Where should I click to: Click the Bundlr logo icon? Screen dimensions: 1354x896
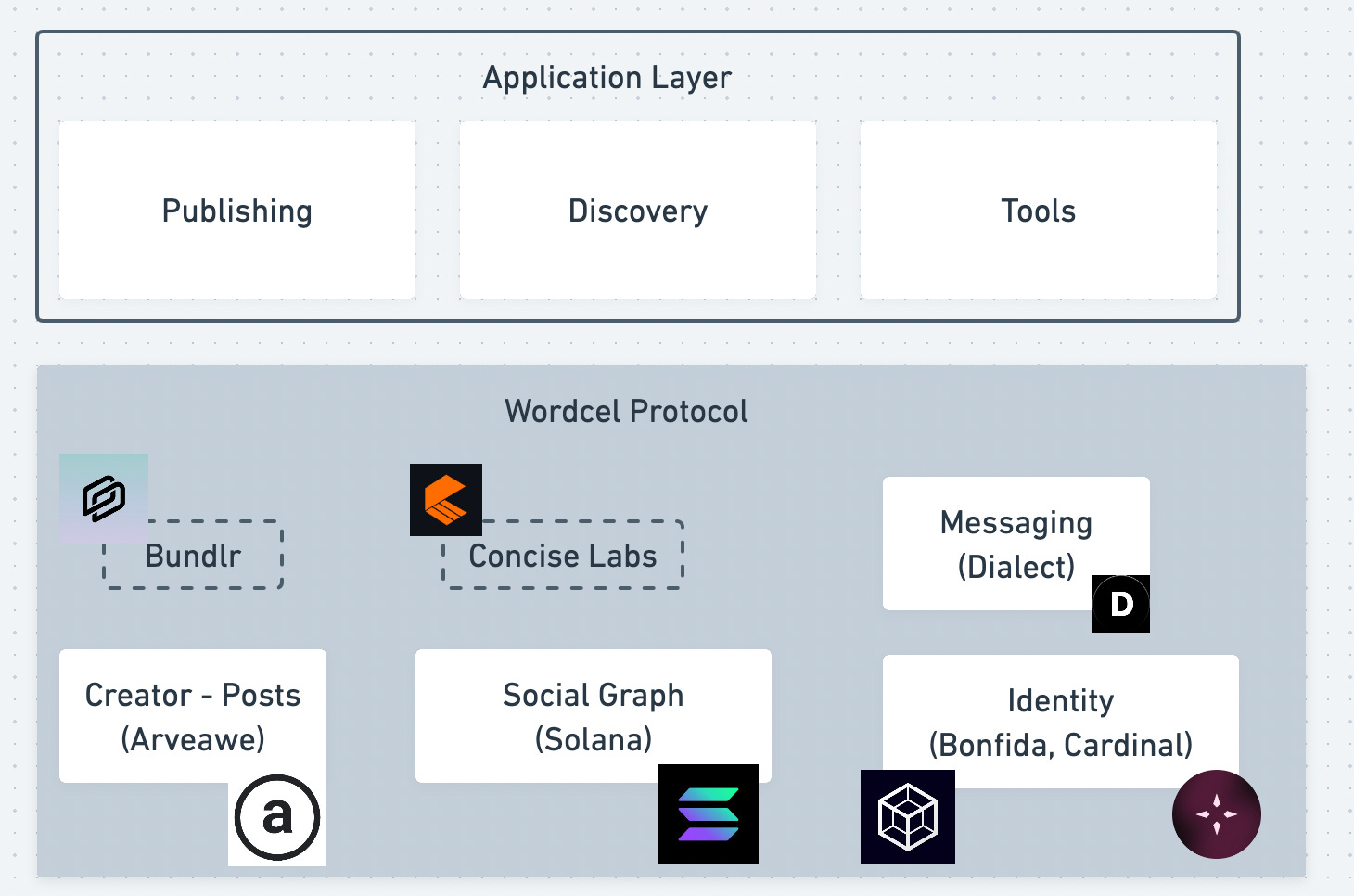[x=104, y=499]
